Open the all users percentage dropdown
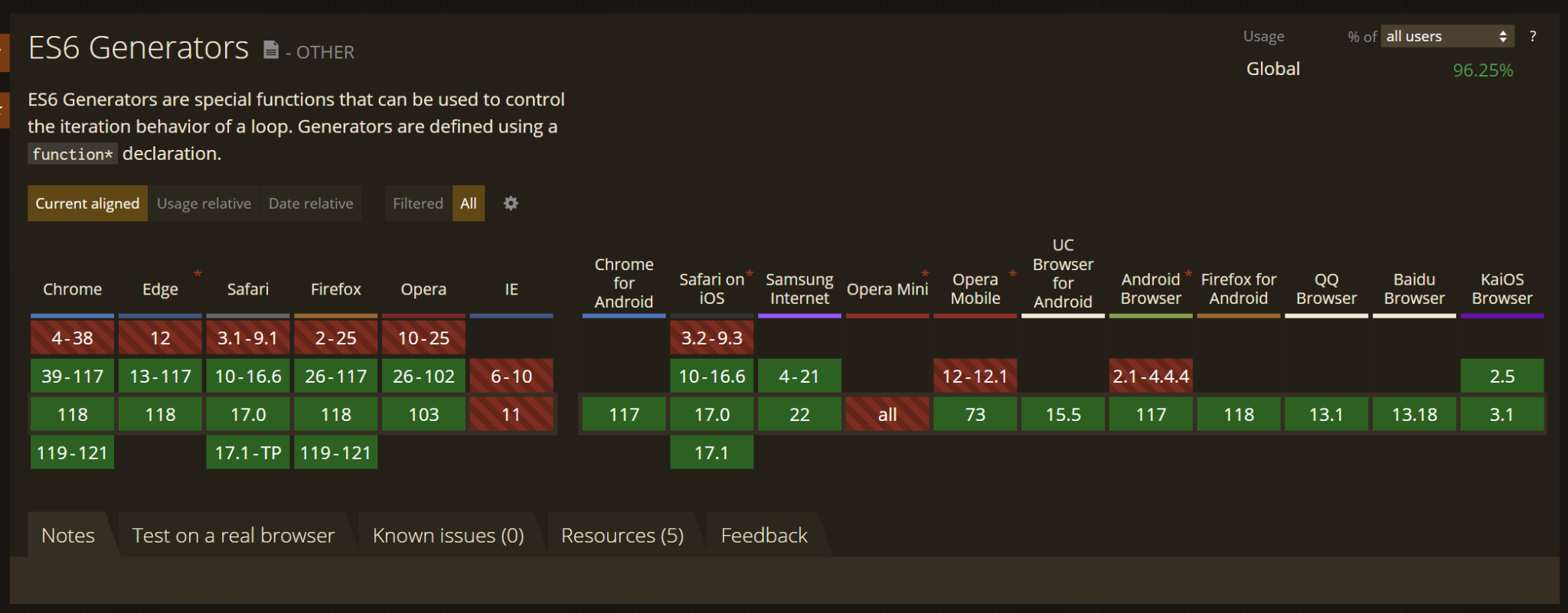The width and height of the screenshot is (1568, 613). (1446, 36)
